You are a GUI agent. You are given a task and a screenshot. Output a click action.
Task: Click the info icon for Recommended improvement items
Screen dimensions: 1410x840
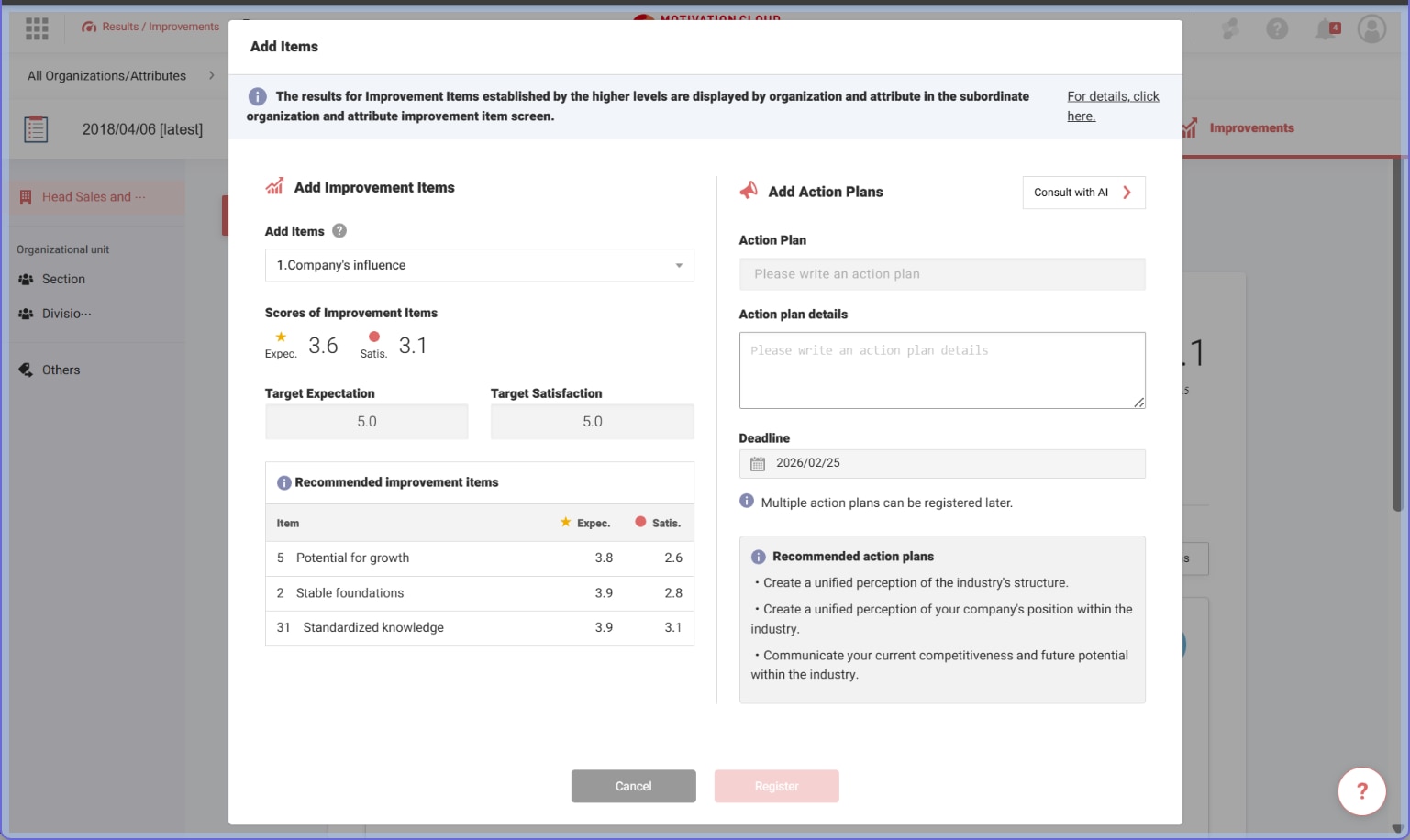[x=284, y=483]
